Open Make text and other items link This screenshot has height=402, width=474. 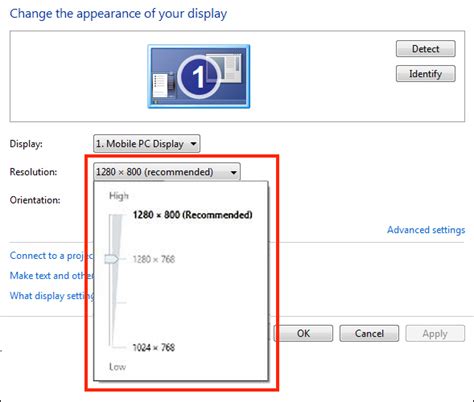(x=52, y=276)
